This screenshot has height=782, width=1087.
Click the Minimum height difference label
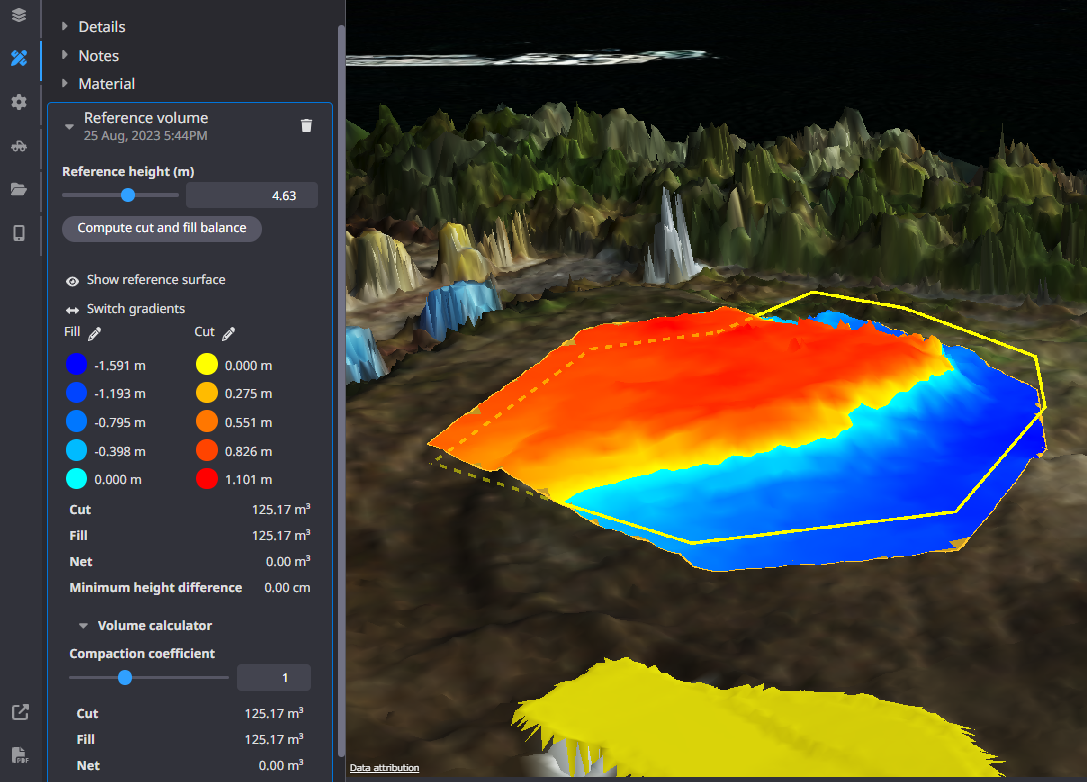coord(156,588)
